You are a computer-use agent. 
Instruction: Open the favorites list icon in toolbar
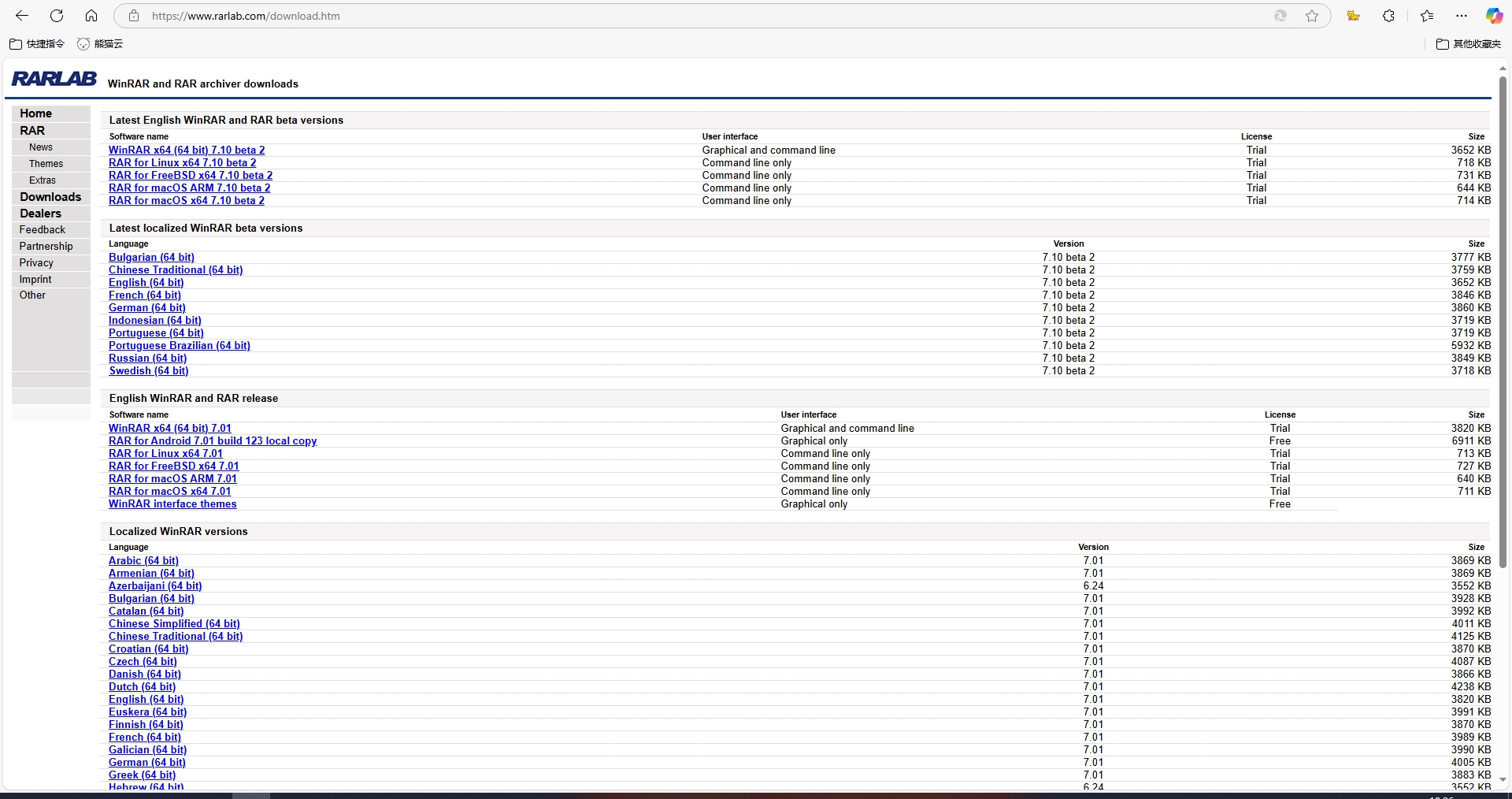1427,16
